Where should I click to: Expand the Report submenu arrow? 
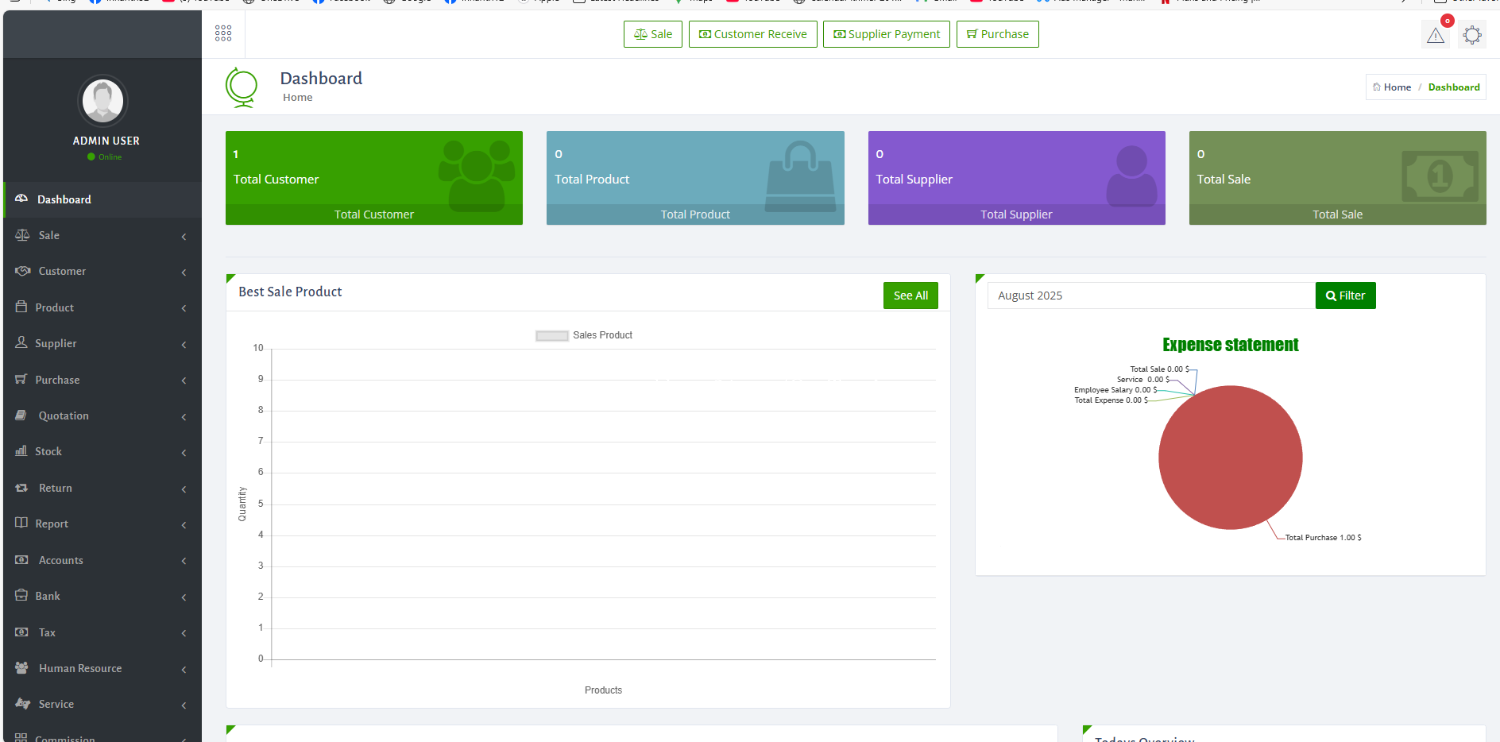(x=184, y=525)
